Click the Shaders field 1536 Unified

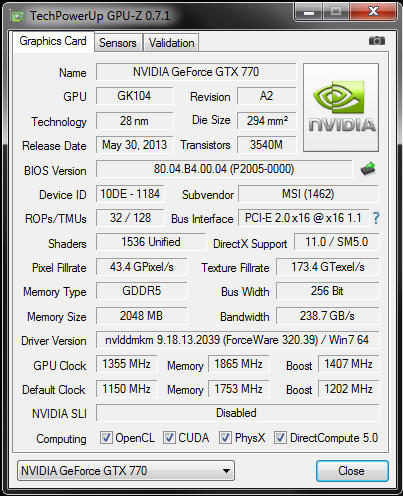[151, 242]
